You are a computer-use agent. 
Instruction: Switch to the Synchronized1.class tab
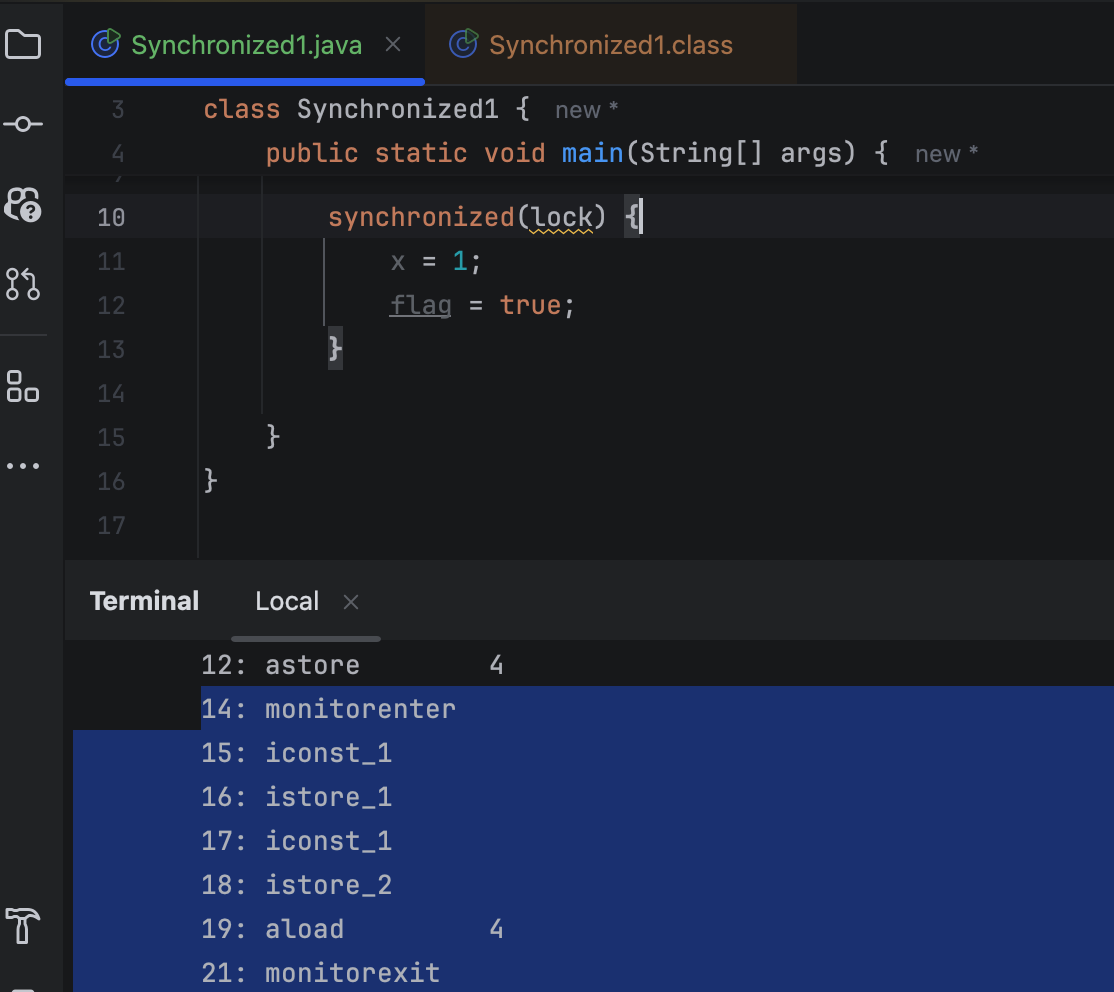[x=610, y=43]
